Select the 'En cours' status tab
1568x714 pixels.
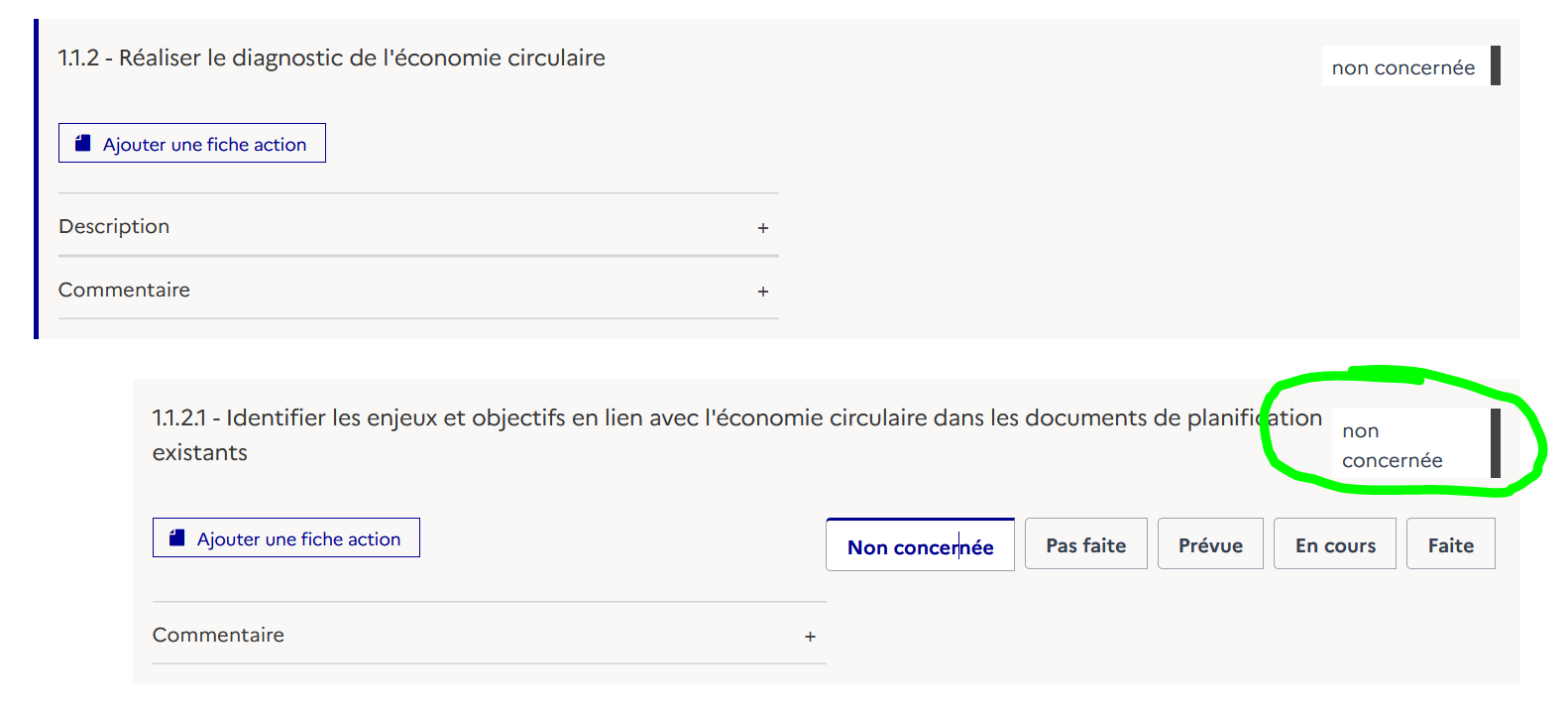click(1334, 543)
